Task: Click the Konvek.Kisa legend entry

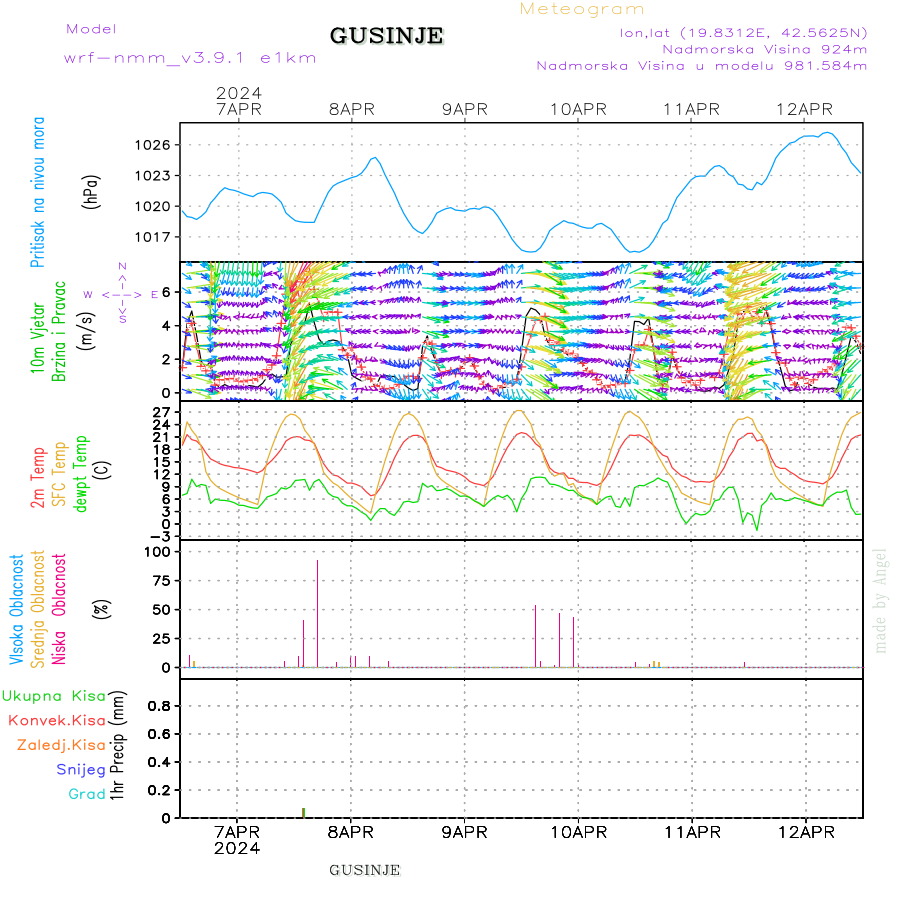Action: coord(57,721)
